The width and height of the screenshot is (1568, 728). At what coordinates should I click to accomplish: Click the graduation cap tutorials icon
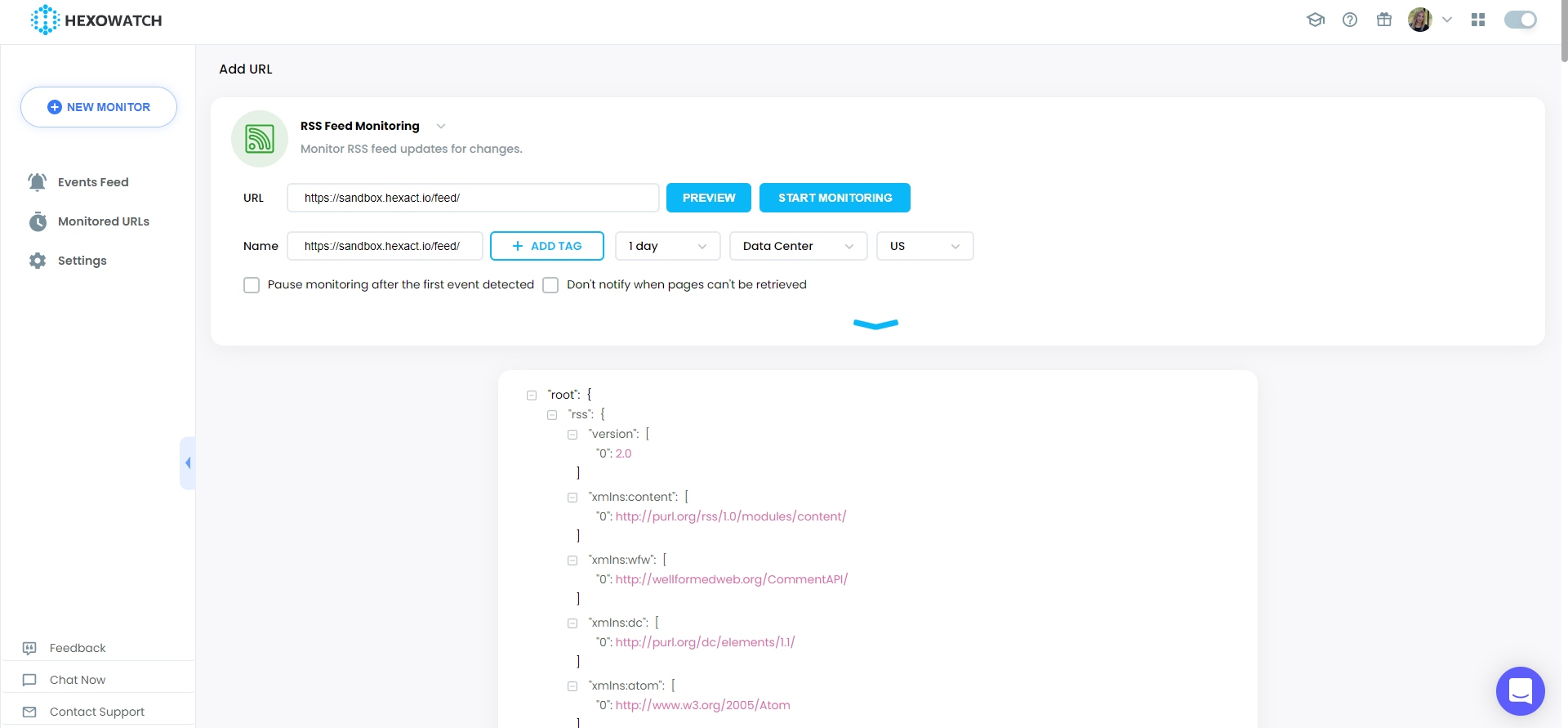[1315, 20]
